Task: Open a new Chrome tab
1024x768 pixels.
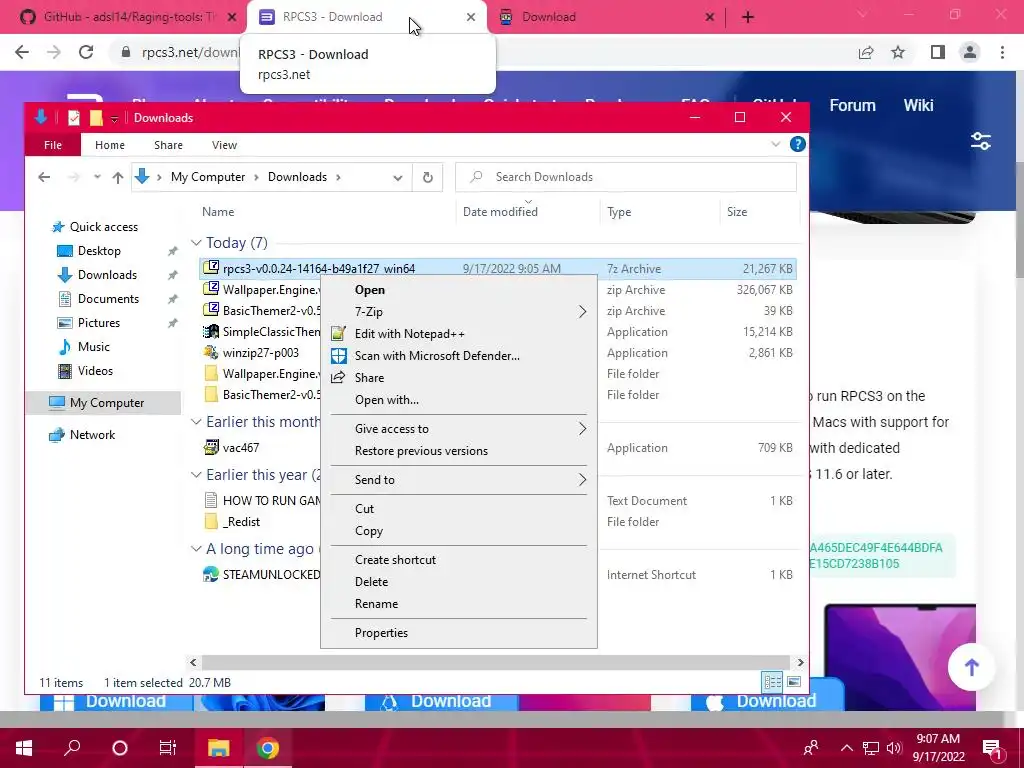Action: pyautogui.click(x=748, y=17)
